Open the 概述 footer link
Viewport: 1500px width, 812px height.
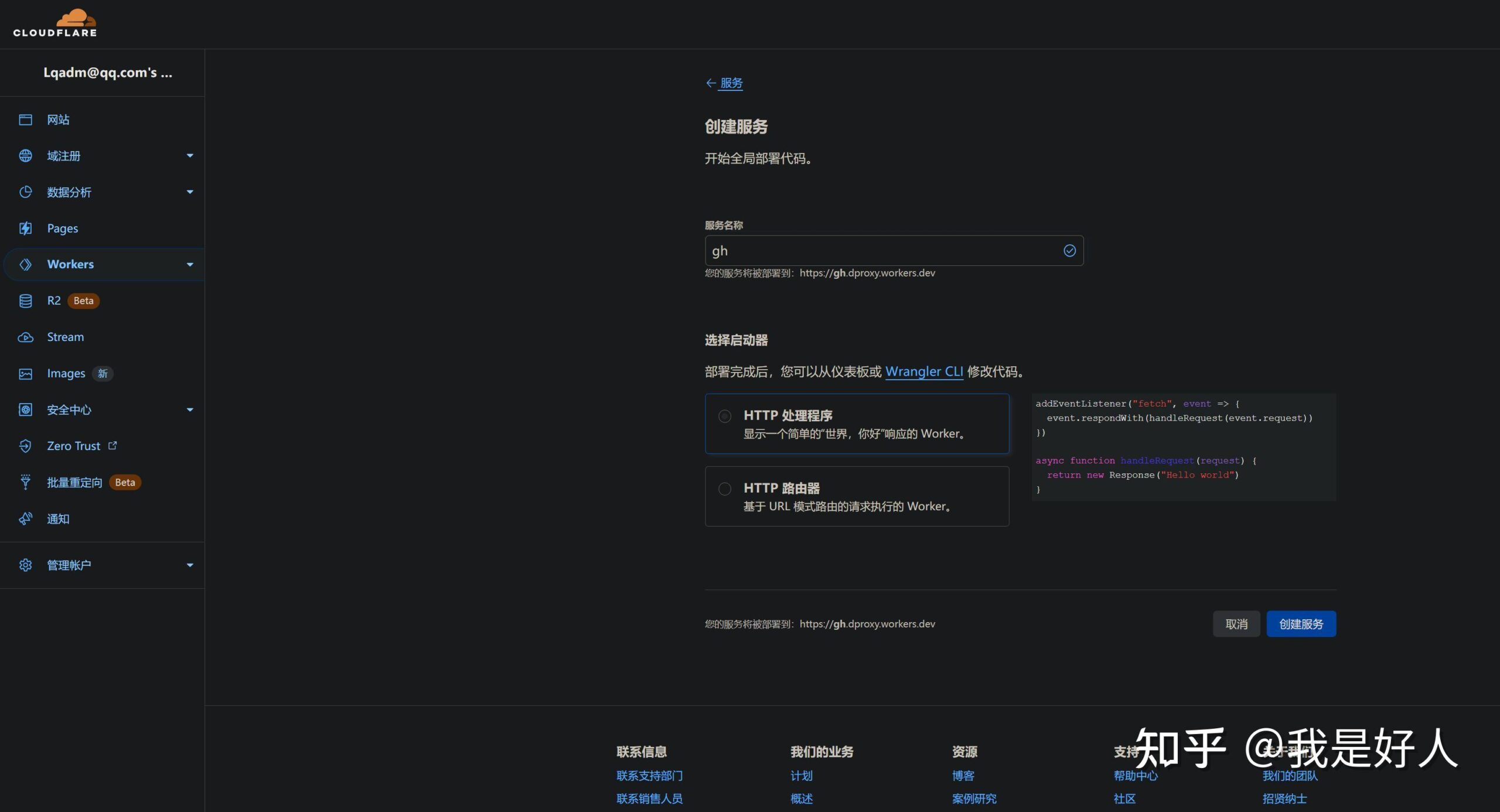[x=802, y=799]
